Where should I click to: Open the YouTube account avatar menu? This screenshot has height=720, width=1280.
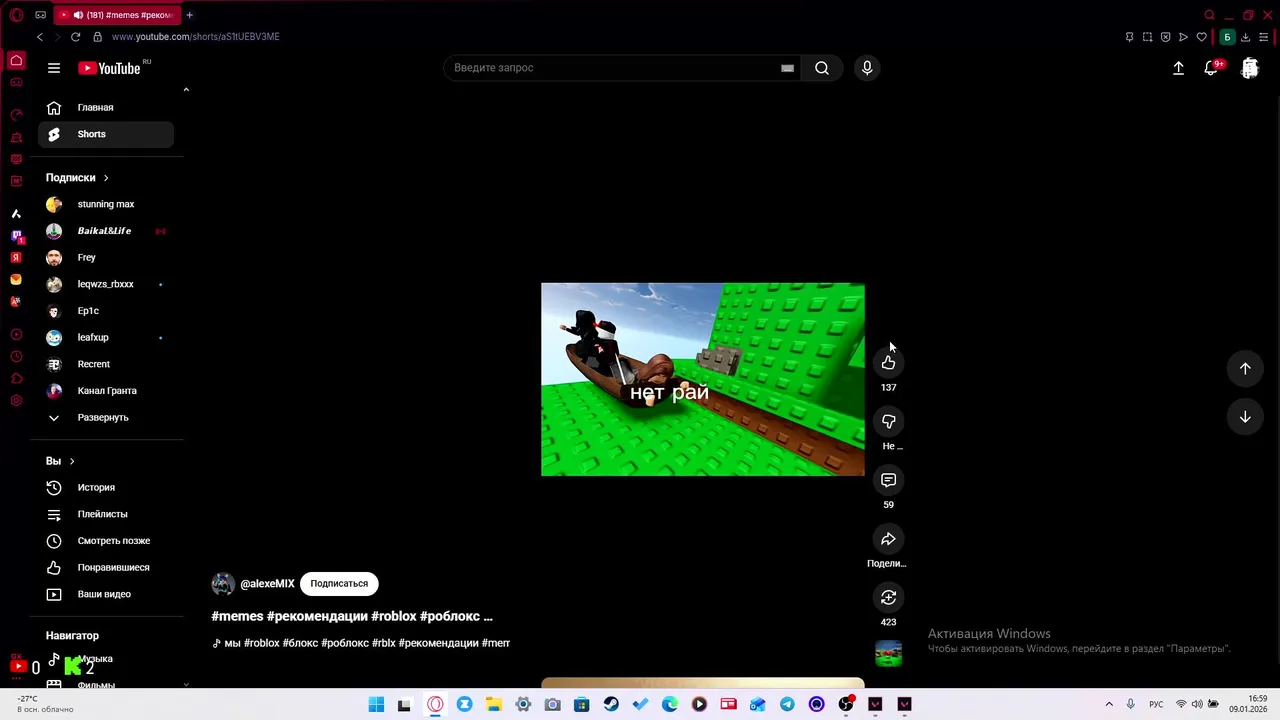1250,68
